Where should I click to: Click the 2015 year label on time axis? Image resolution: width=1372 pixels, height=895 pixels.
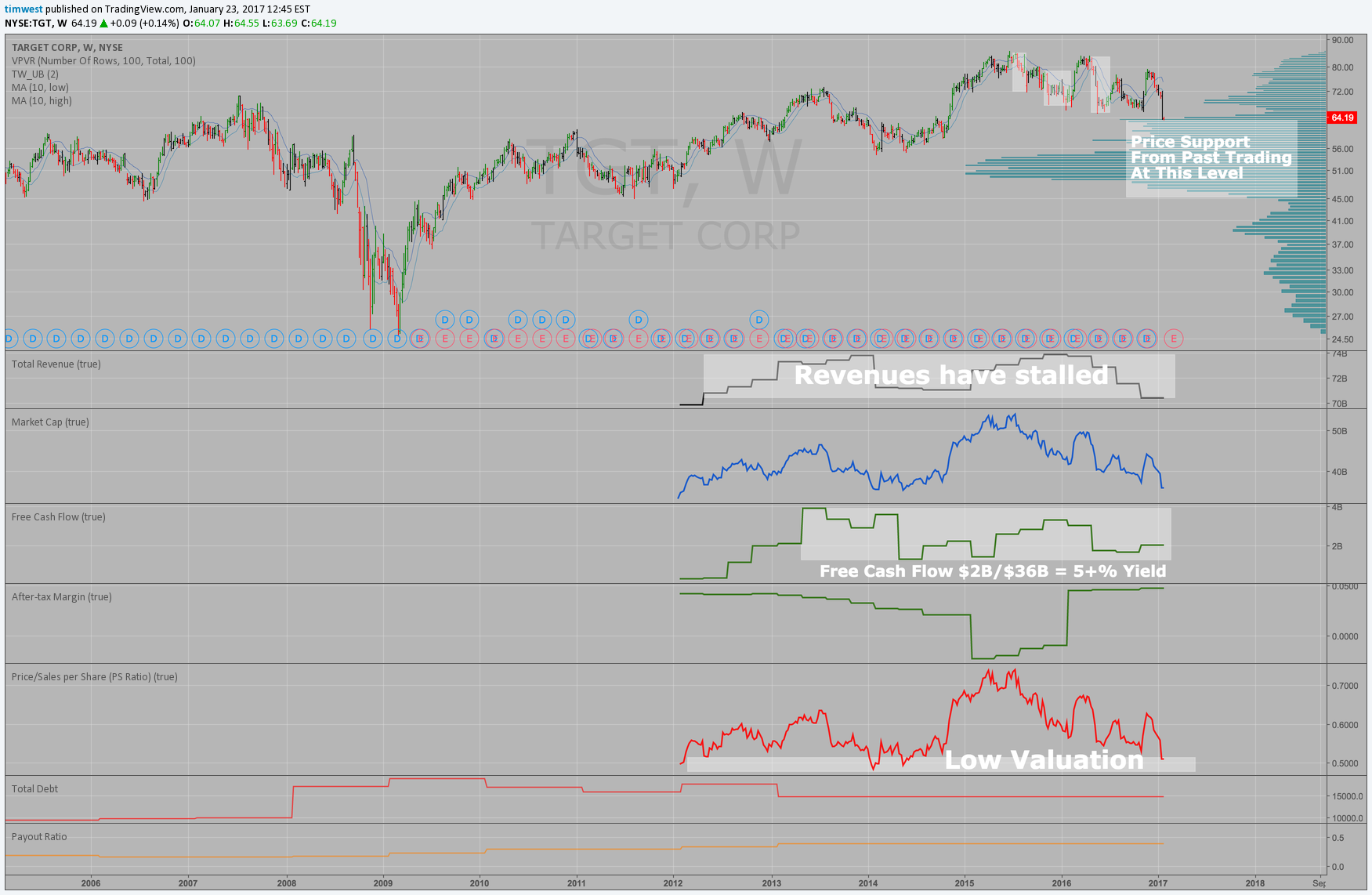965,883
